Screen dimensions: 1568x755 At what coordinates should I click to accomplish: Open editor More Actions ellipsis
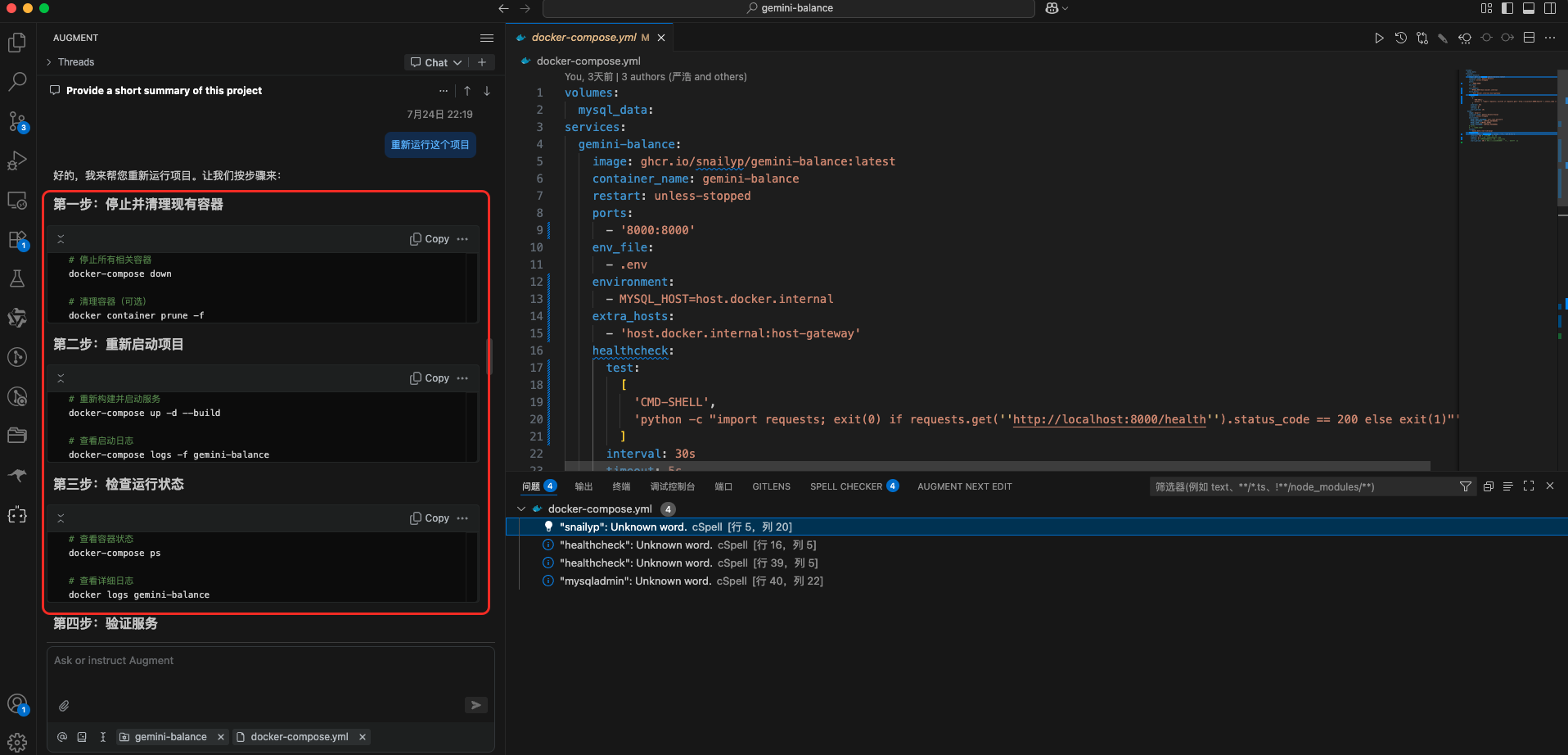click(x=1550, y=38)
